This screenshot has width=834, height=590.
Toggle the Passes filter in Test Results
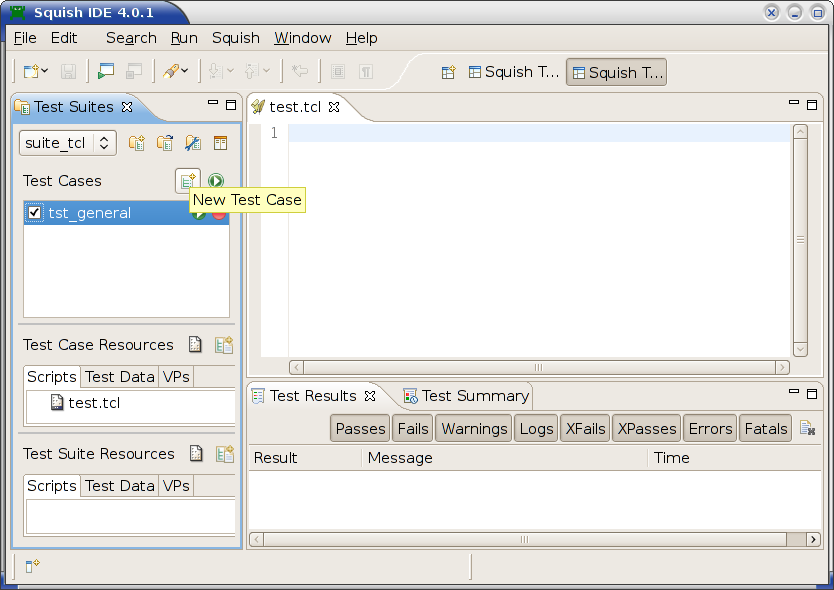pyautogui.click(x=359, y=428)
